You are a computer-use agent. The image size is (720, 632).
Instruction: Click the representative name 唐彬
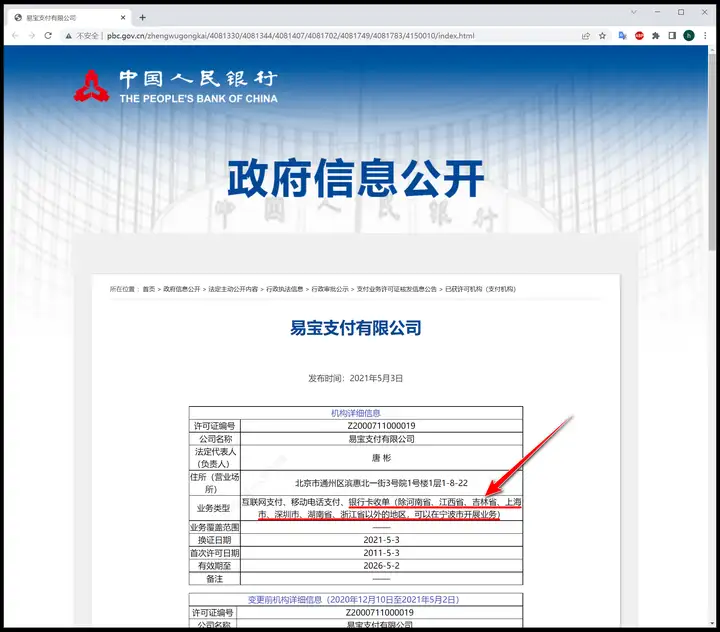click(382, 458)
